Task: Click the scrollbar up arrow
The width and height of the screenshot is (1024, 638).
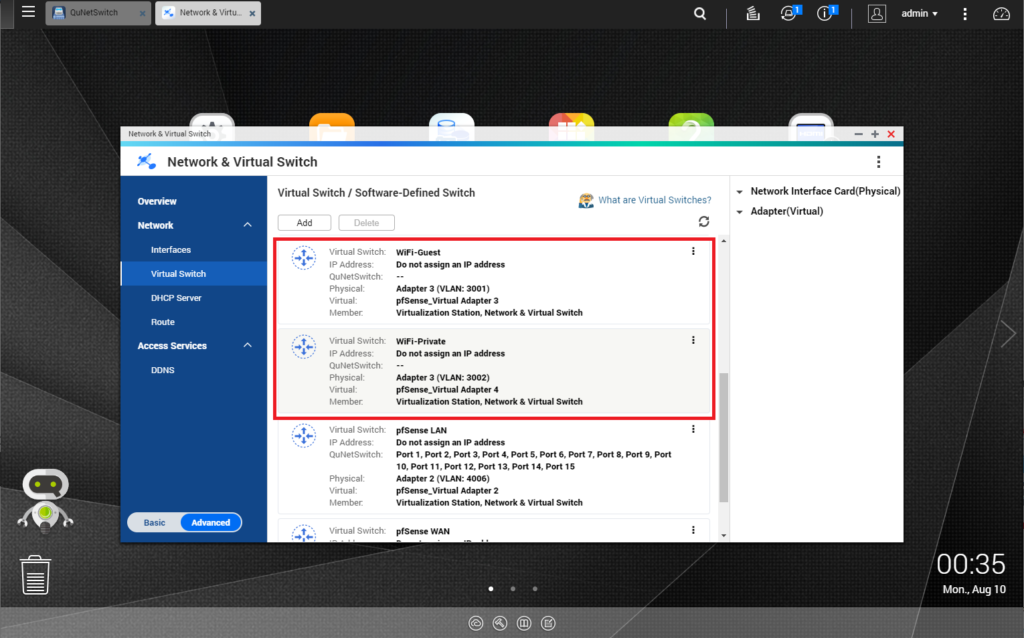Action: point(723,242)
